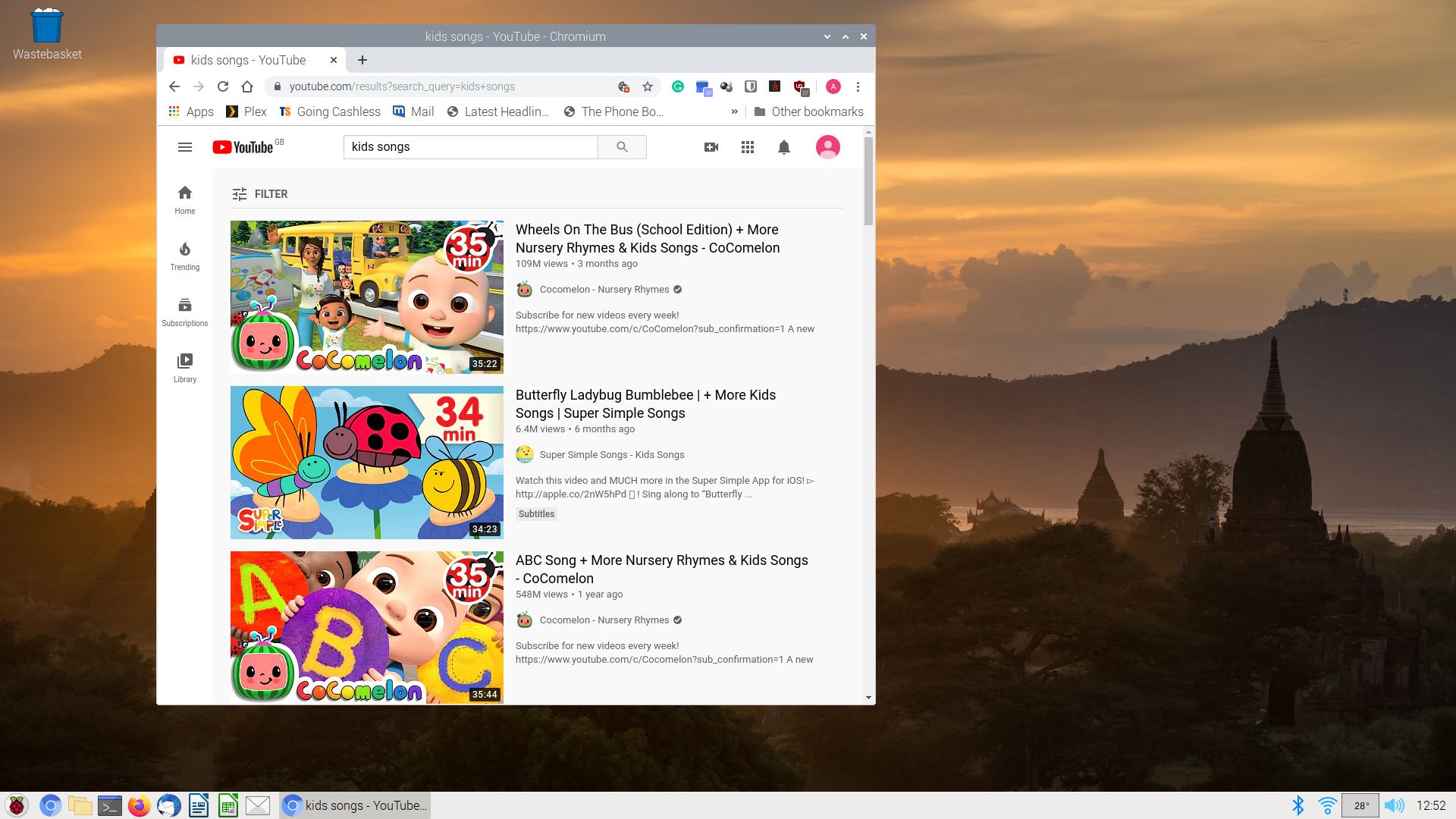Open Subscriptions in the sidebar
Screen dimensions: 1456x819
pos(184,312)
